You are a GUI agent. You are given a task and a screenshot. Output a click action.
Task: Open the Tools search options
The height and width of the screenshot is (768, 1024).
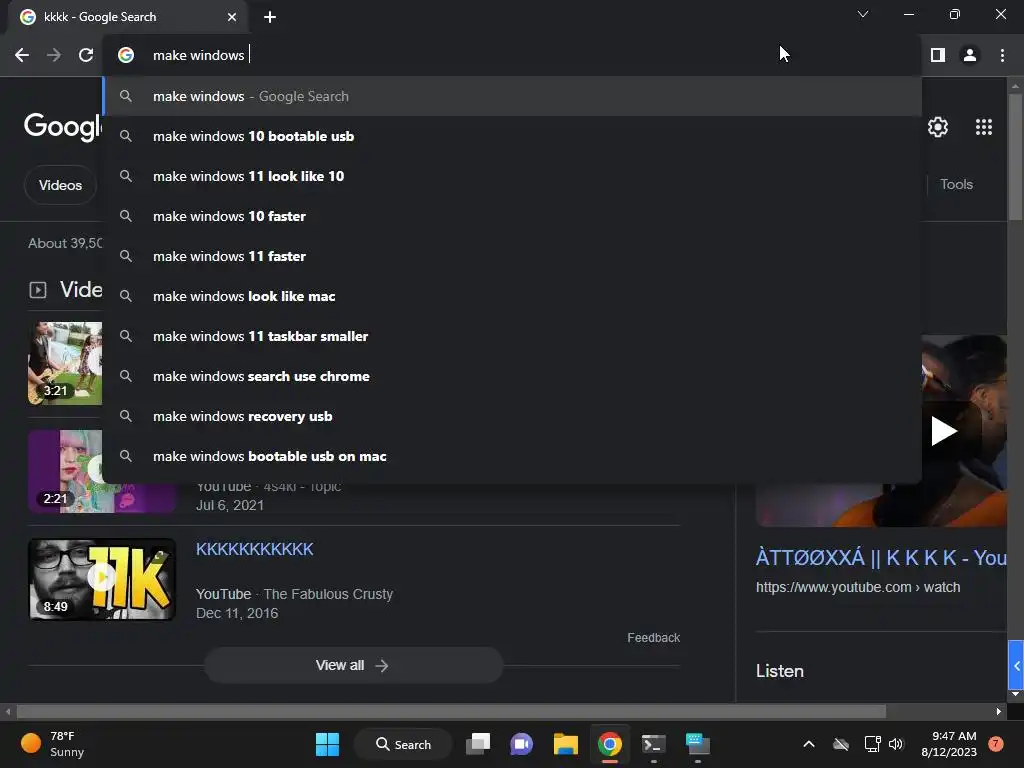pyautogui.click(x=956, y=185)
